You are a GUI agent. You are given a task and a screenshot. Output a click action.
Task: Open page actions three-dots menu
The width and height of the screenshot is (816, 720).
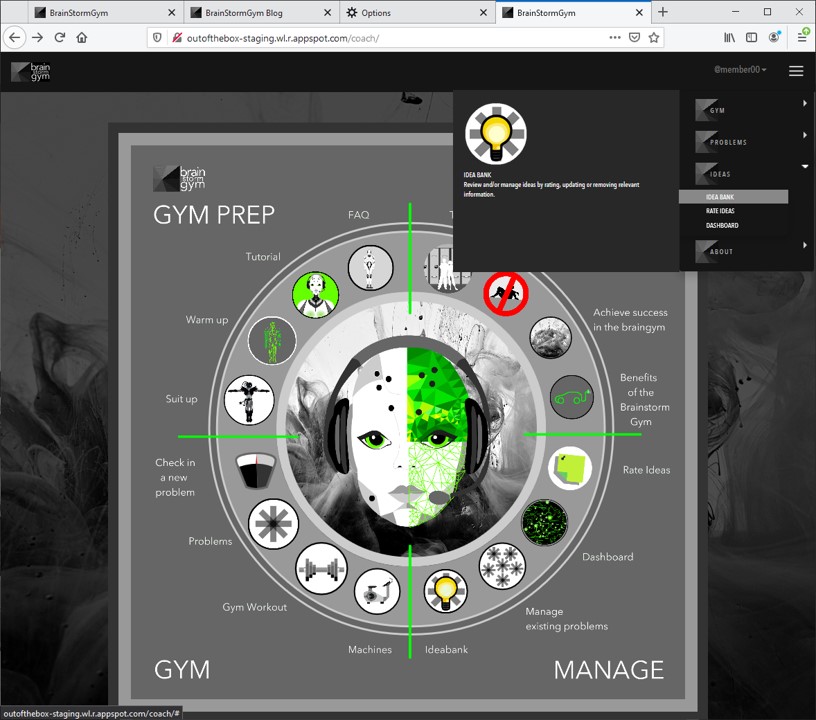point(615,37)
